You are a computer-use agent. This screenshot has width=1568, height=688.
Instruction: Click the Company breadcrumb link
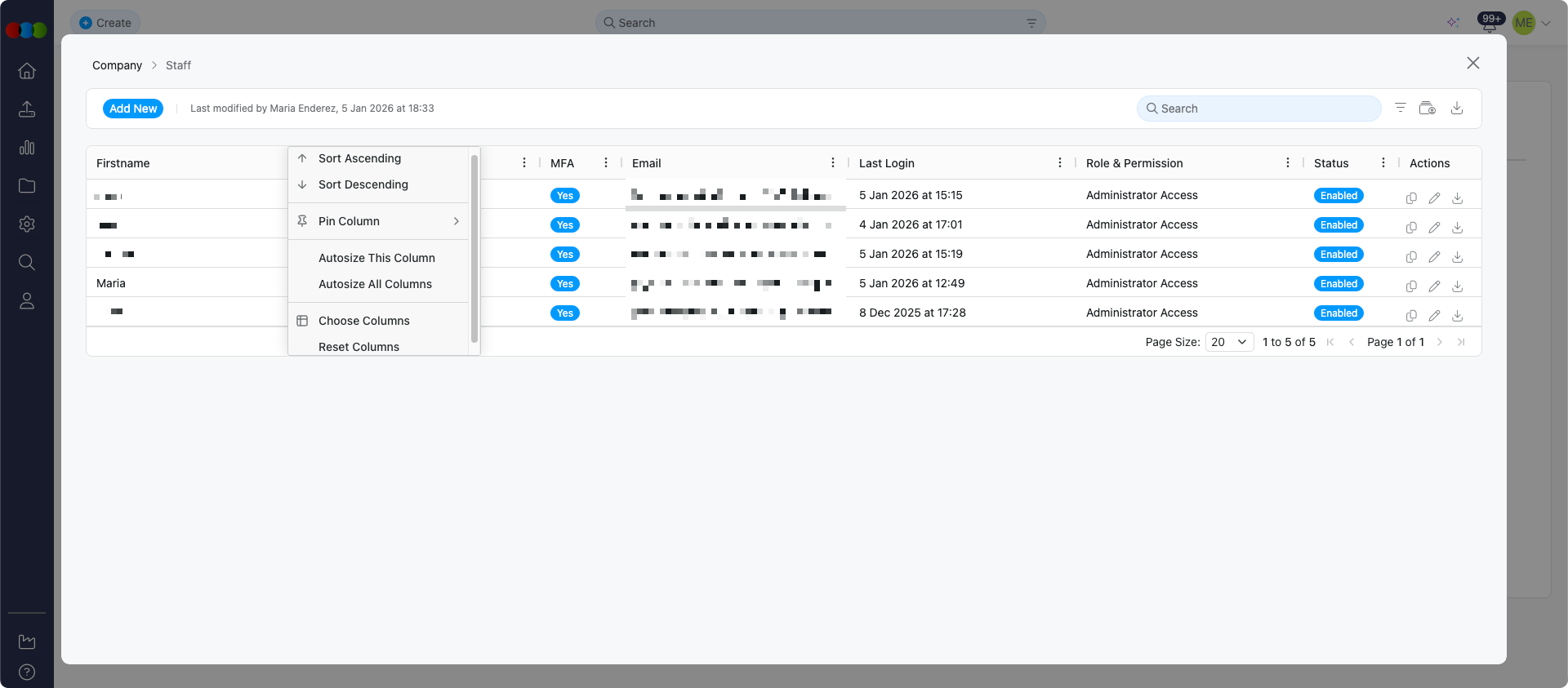tap(117, 65)
